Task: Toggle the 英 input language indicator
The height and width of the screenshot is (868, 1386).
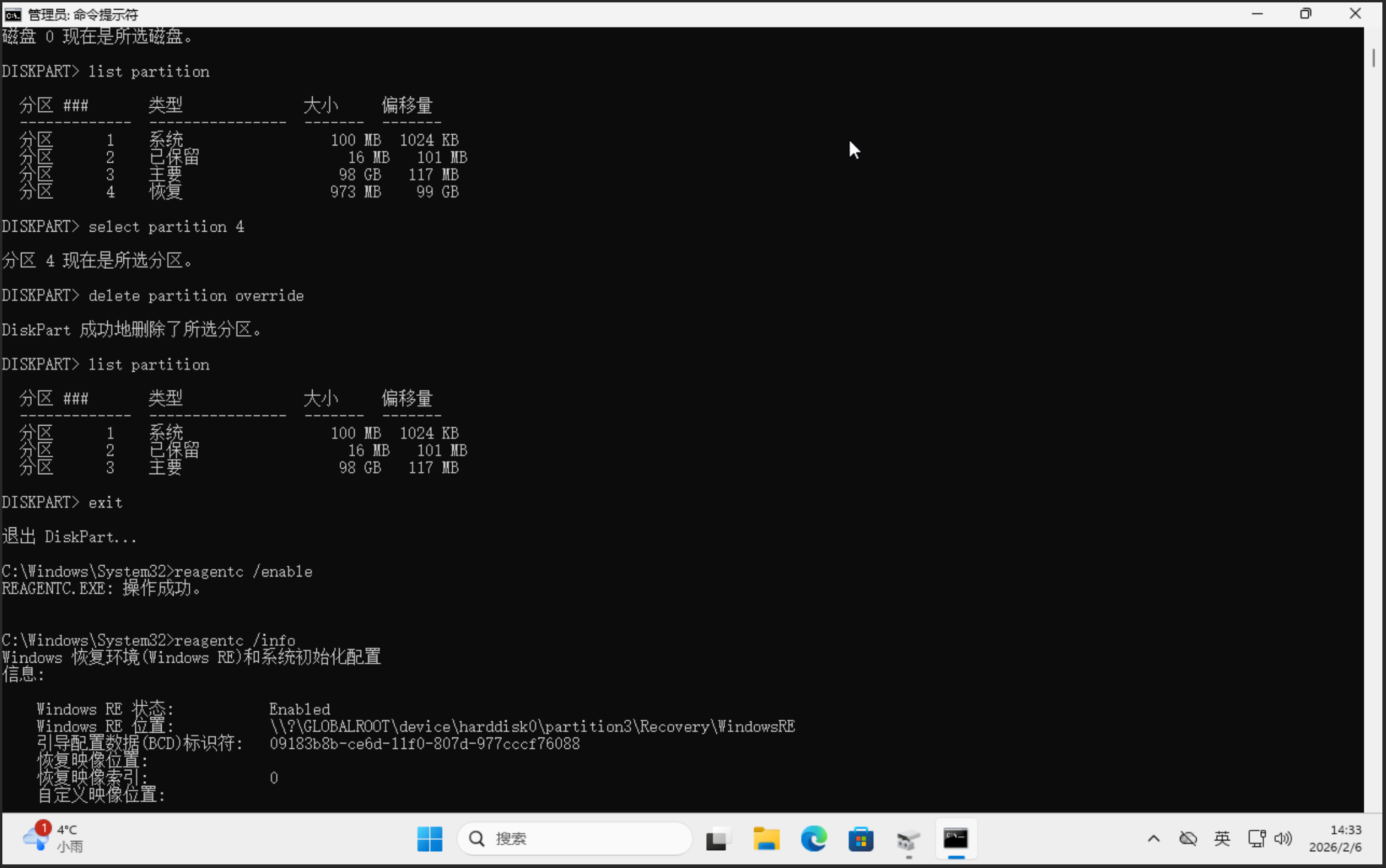Action: (1222, 839)
